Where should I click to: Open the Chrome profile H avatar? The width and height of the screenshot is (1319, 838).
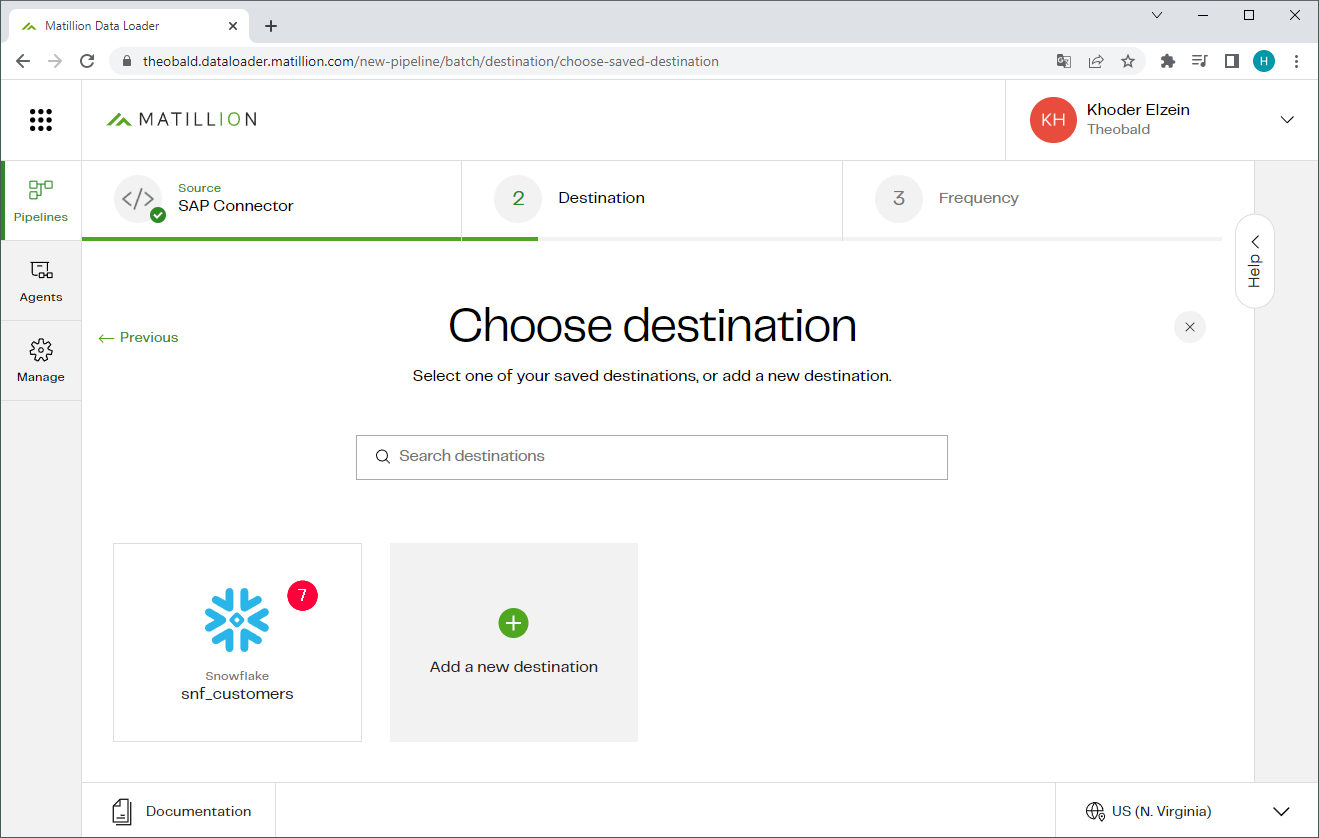pos(1264,61)
